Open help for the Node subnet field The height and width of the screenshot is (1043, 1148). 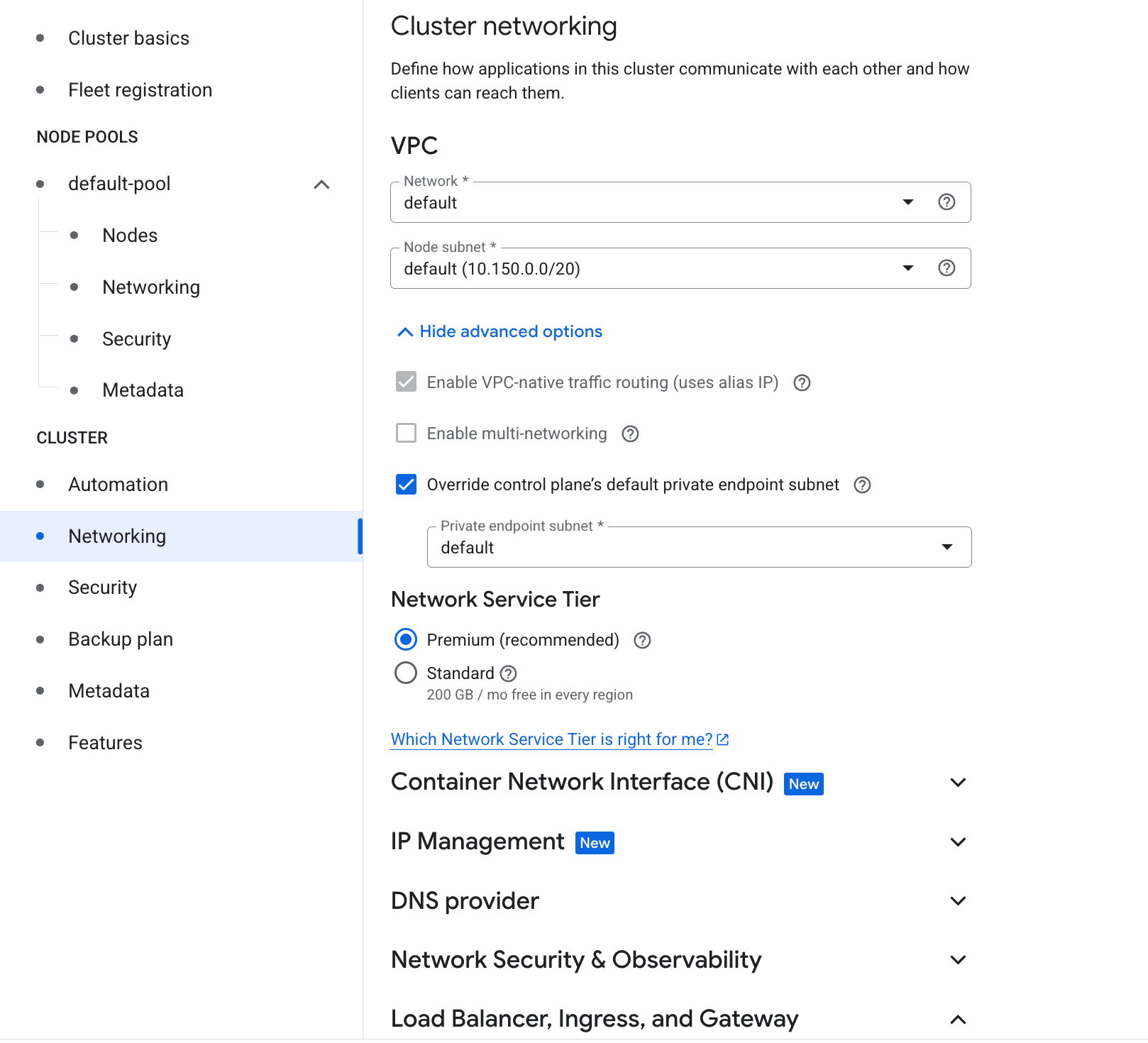point(946,268)
